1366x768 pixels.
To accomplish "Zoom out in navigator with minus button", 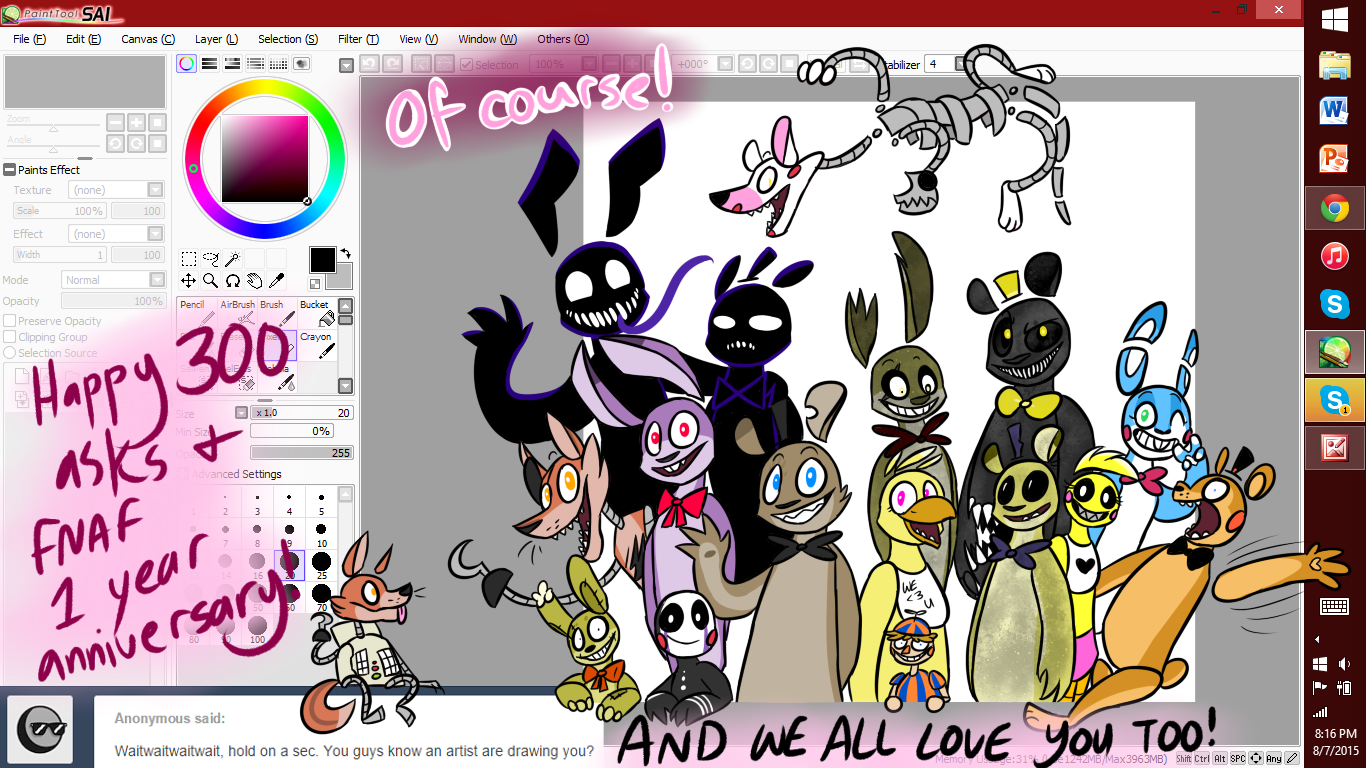I will point(115,122).
